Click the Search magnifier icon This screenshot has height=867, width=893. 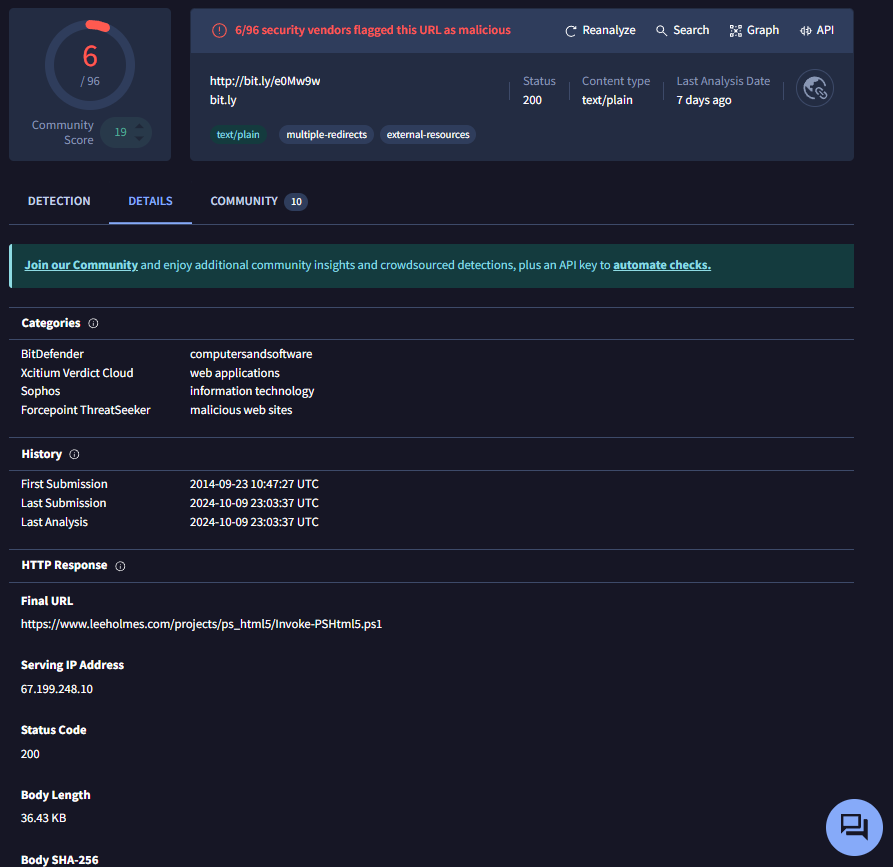click(661, 31)
